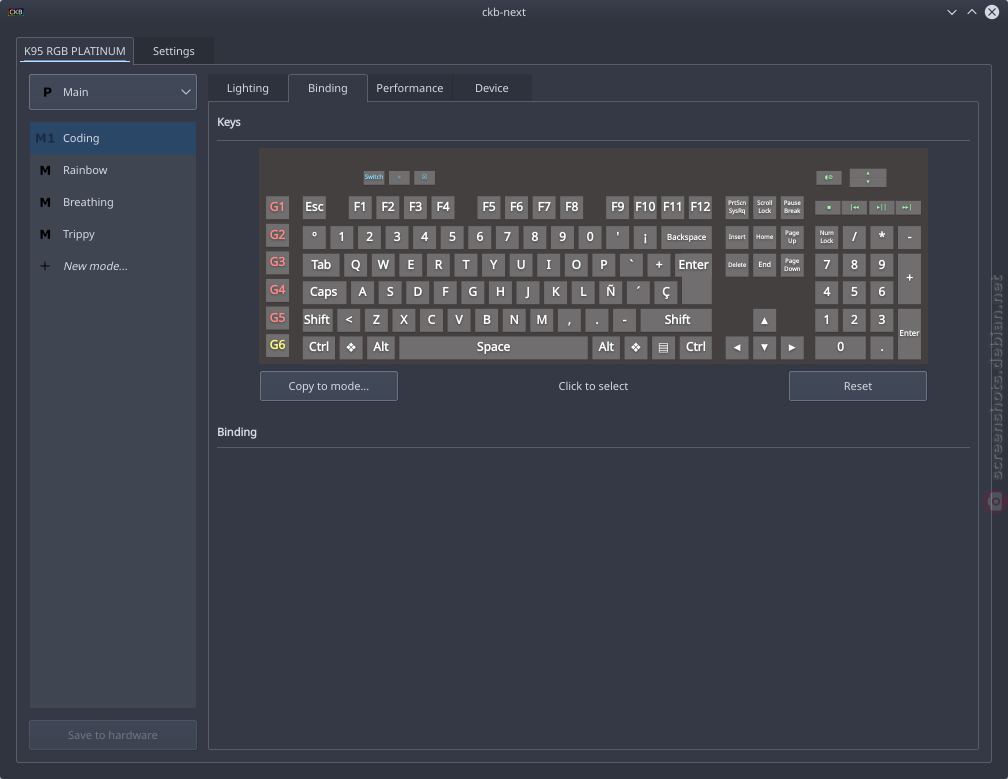Click the profile Switch key

374,177
